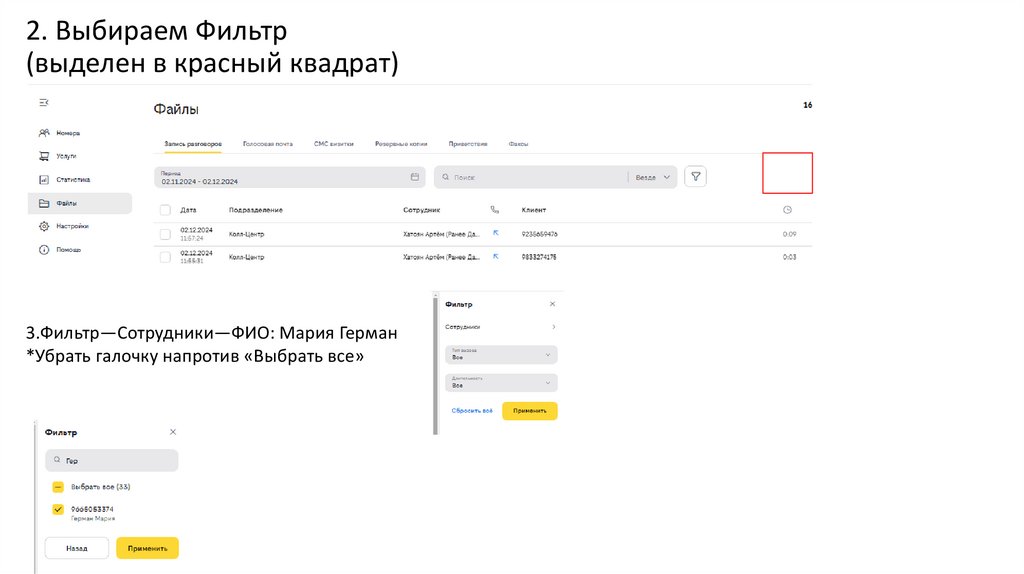Open the Период date range picker
Image resolution: width=1024 pixels, height=574 pixels.
289,177
